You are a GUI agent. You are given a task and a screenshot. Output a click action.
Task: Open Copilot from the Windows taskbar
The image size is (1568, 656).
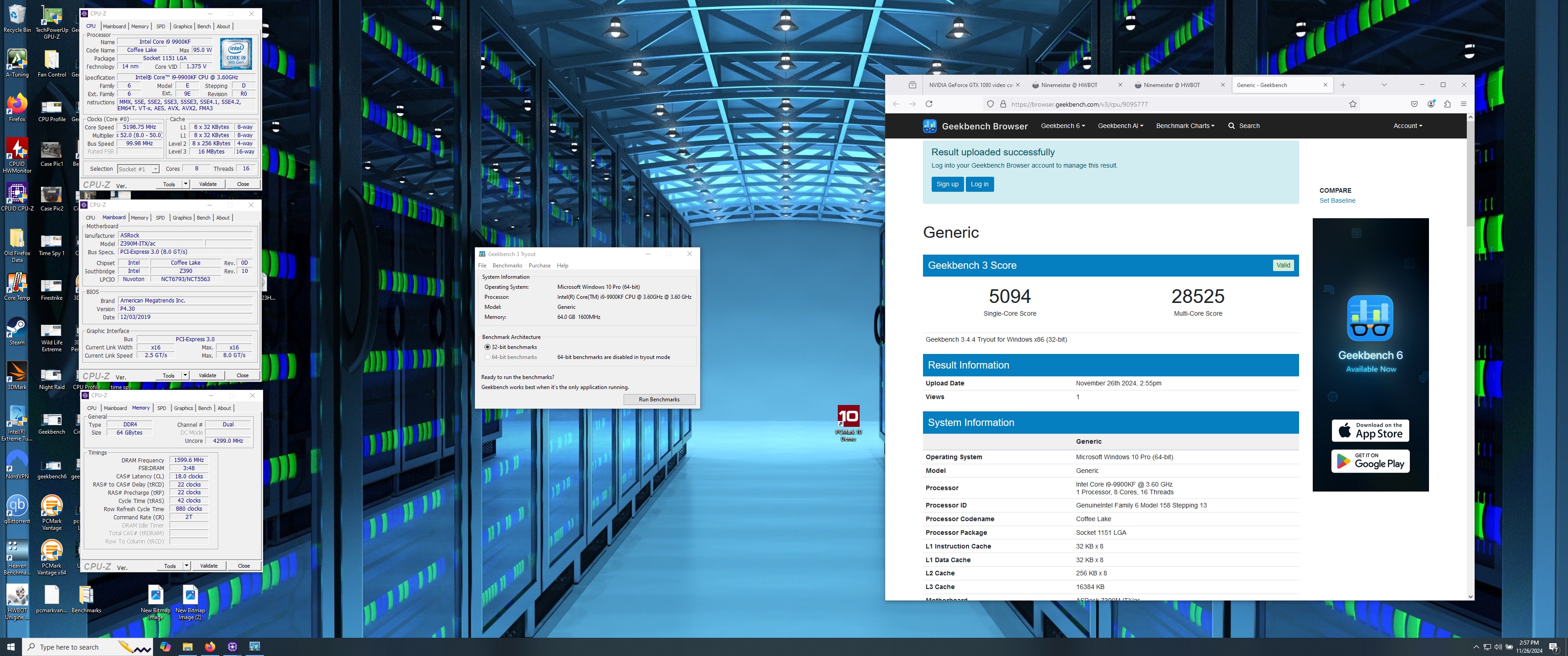pos(165,647)
